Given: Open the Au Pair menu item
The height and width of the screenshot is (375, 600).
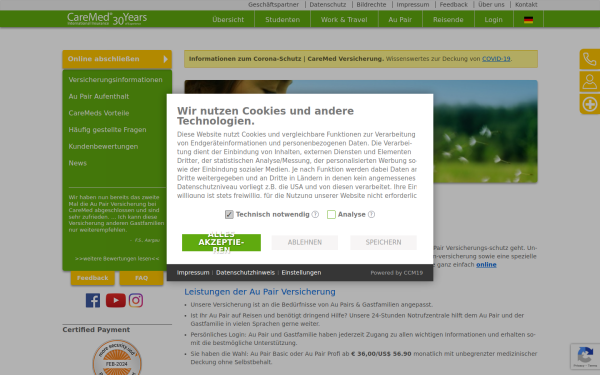Looking at the screenshot, I should [400, 20].
